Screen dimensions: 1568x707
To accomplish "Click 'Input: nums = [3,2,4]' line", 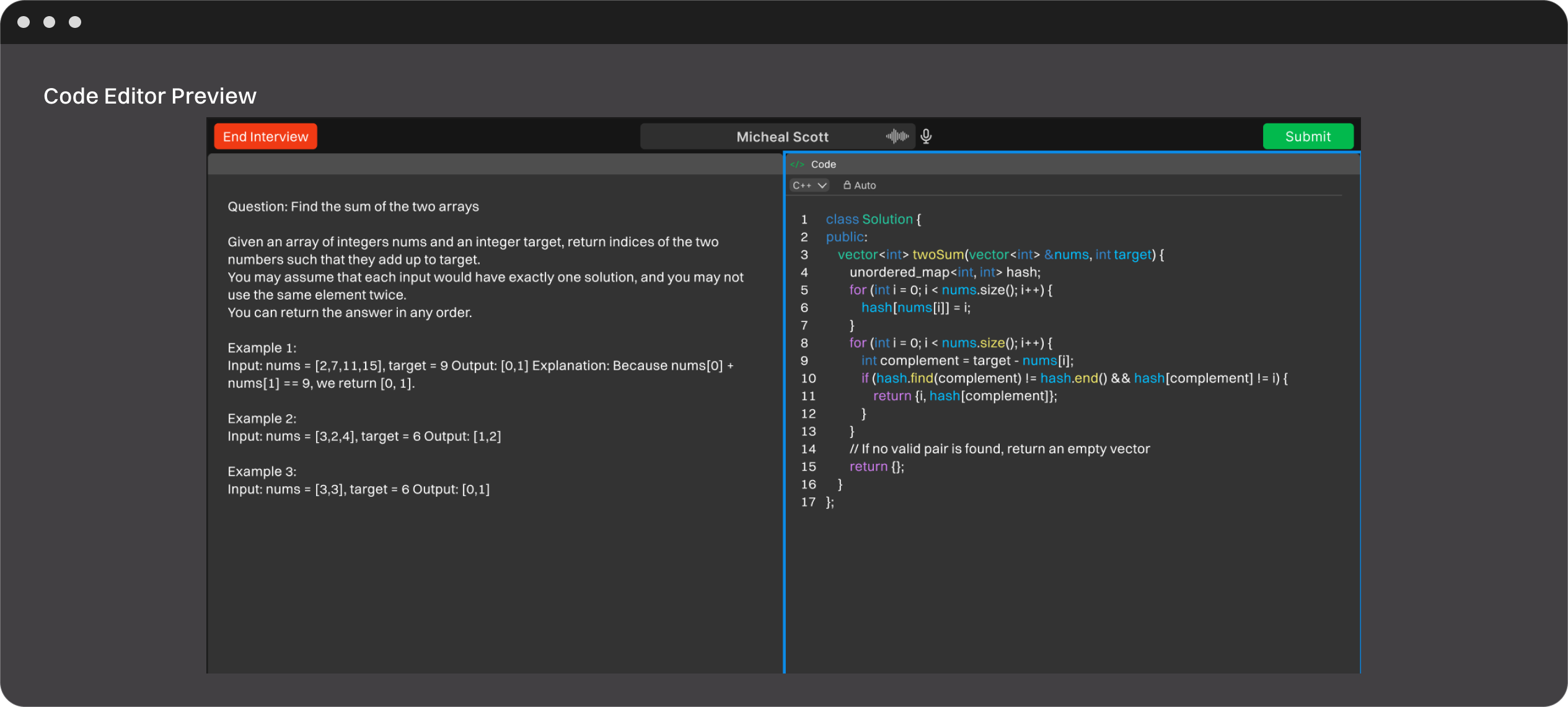I will pyautogui.click(x=364, y=437).
